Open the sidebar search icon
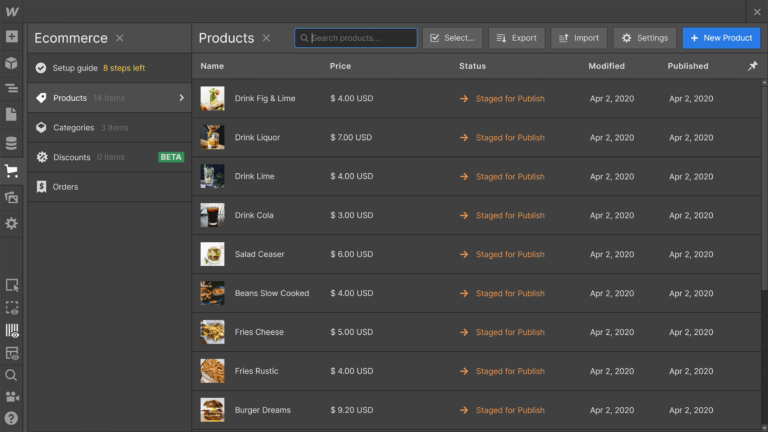768x432 pixels. point(12,376)
